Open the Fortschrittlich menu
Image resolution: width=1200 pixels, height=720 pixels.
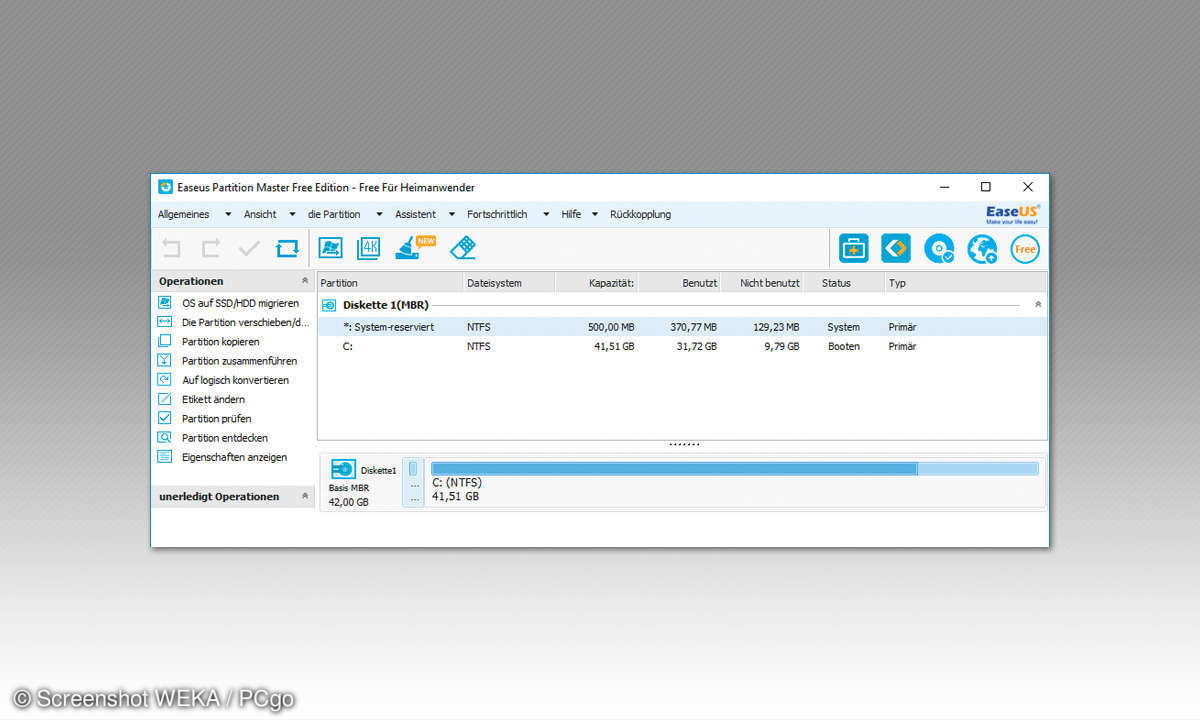497,215
